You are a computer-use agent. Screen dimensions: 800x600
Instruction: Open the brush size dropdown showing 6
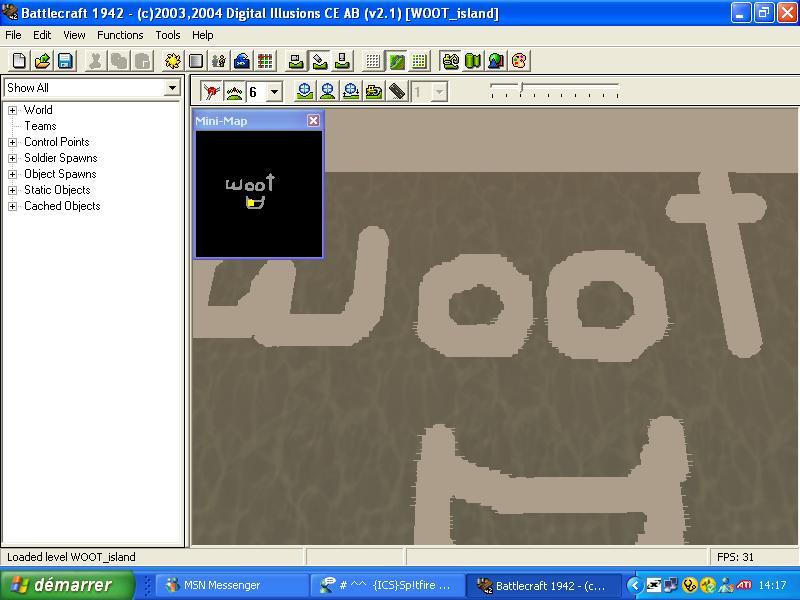274,92
